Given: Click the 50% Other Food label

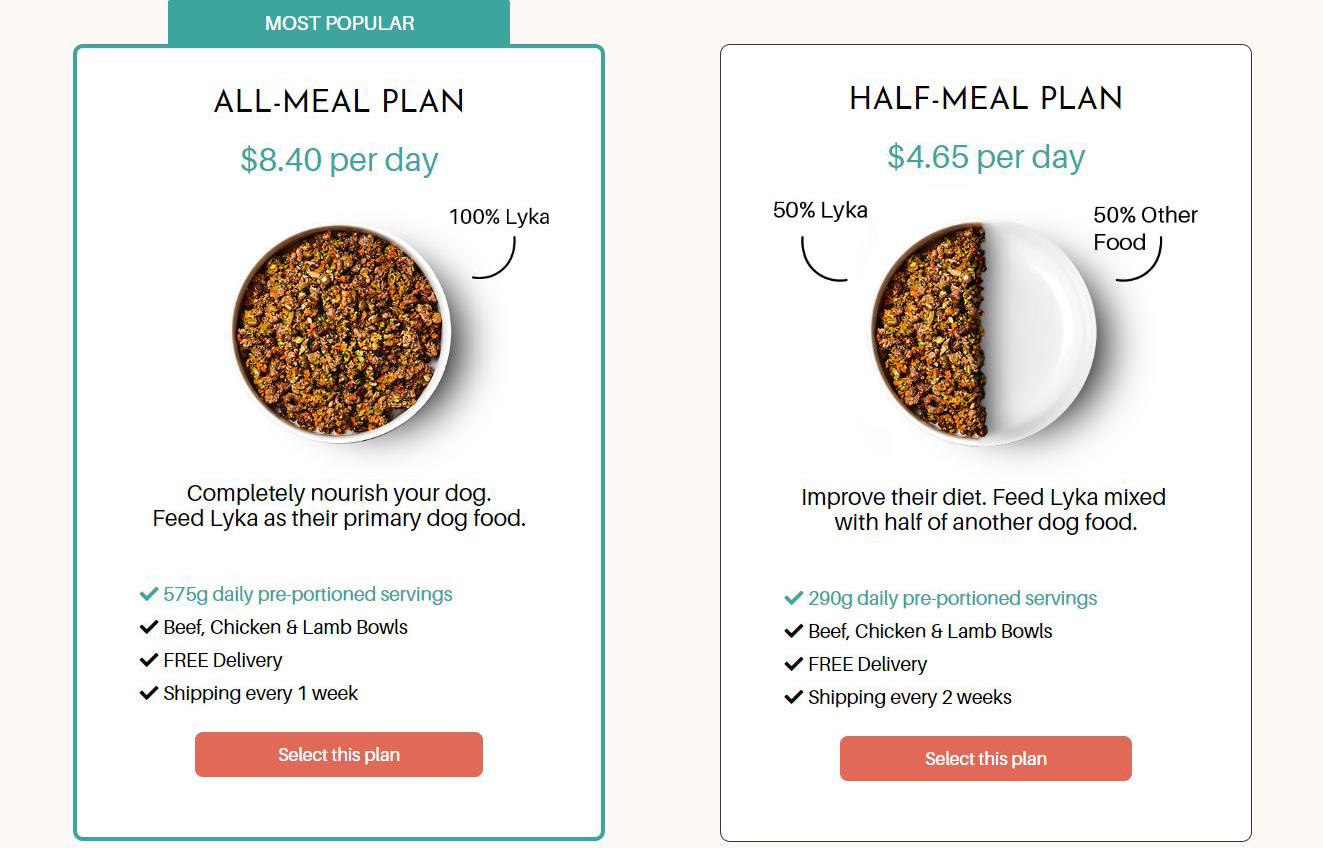Looking at the screenshot, I should [x=1144, y=229].
